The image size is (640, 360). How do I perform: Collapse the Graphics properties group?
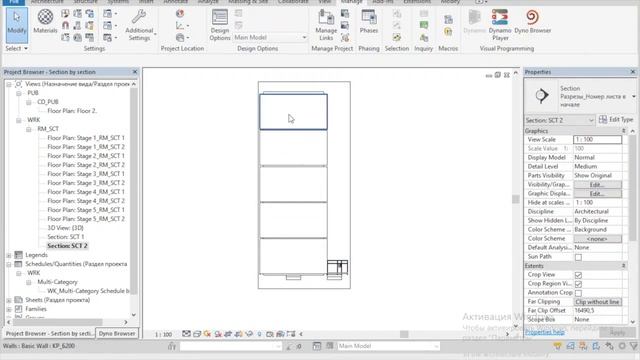(x=624, y=131)
